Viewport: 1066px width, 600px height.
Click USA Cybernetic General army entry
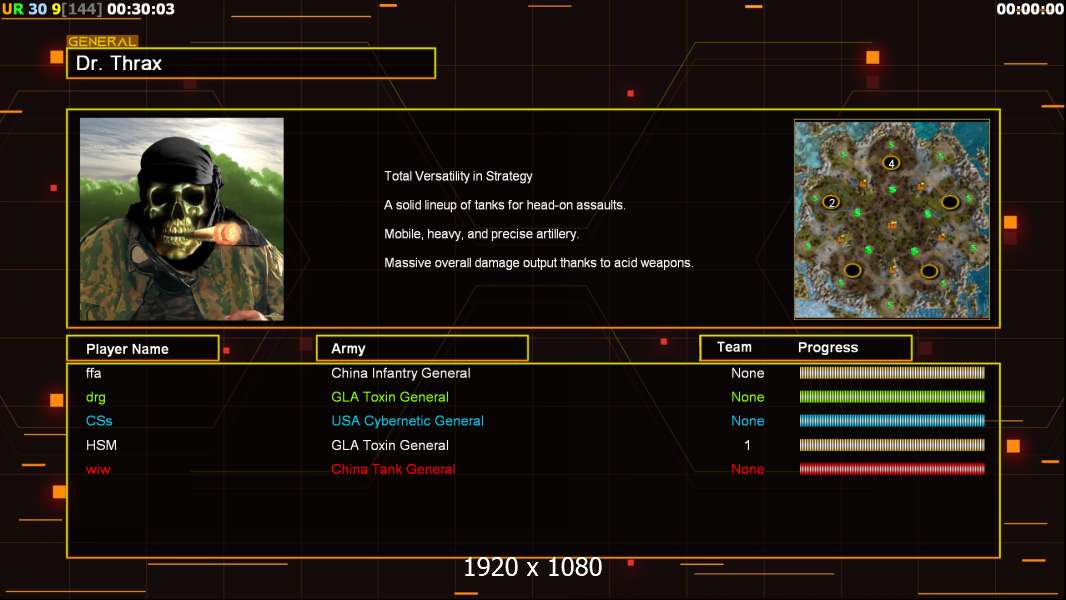(x=407, y=421)
